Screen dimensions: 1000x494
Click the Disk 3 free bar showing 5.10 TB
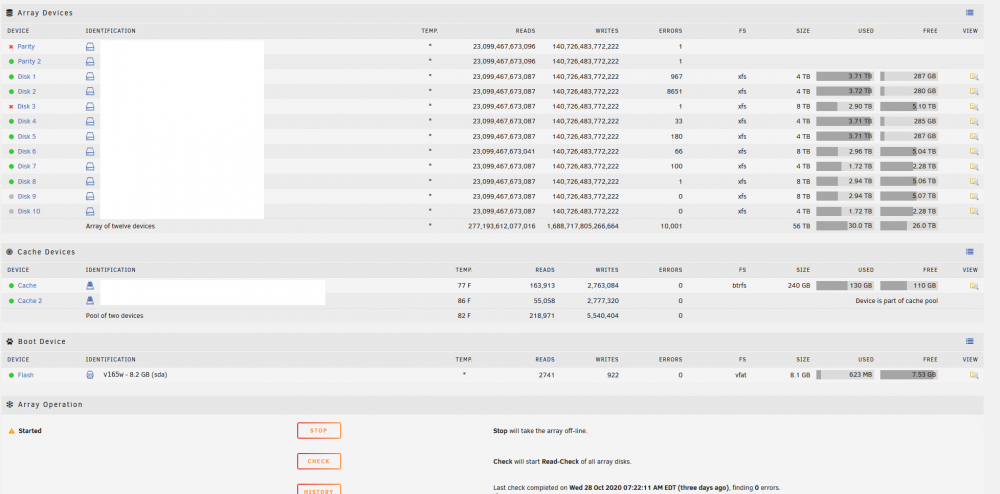(x=909, y=106)
